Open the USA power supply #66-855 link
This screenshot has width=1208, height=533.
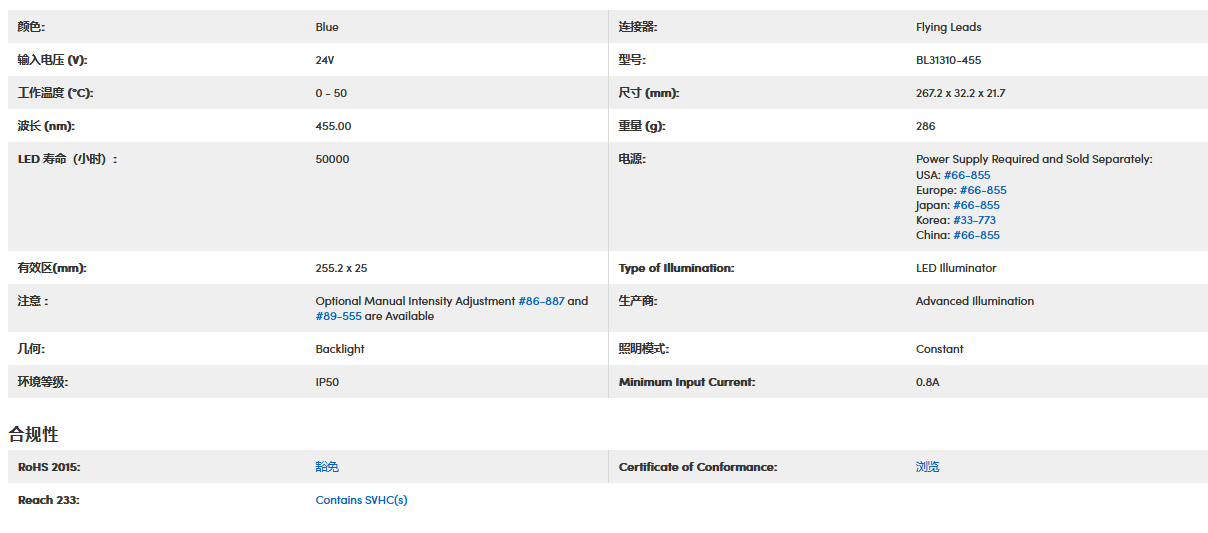click(x=966, y=175)
